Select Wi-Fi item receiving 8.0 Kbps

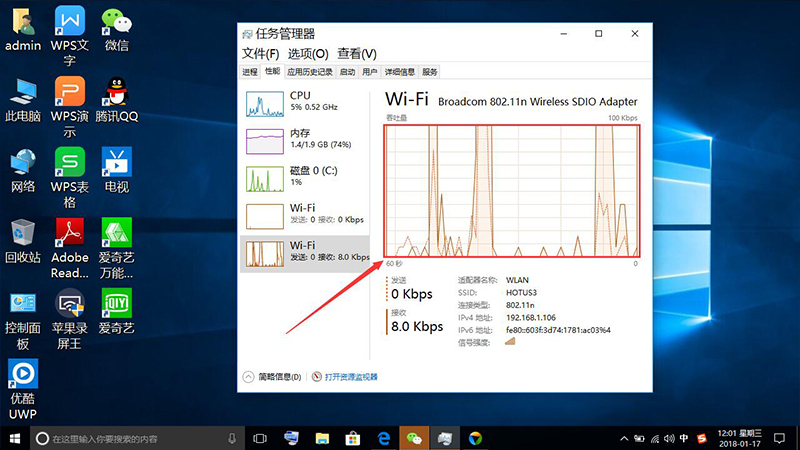tap(305, 254)
